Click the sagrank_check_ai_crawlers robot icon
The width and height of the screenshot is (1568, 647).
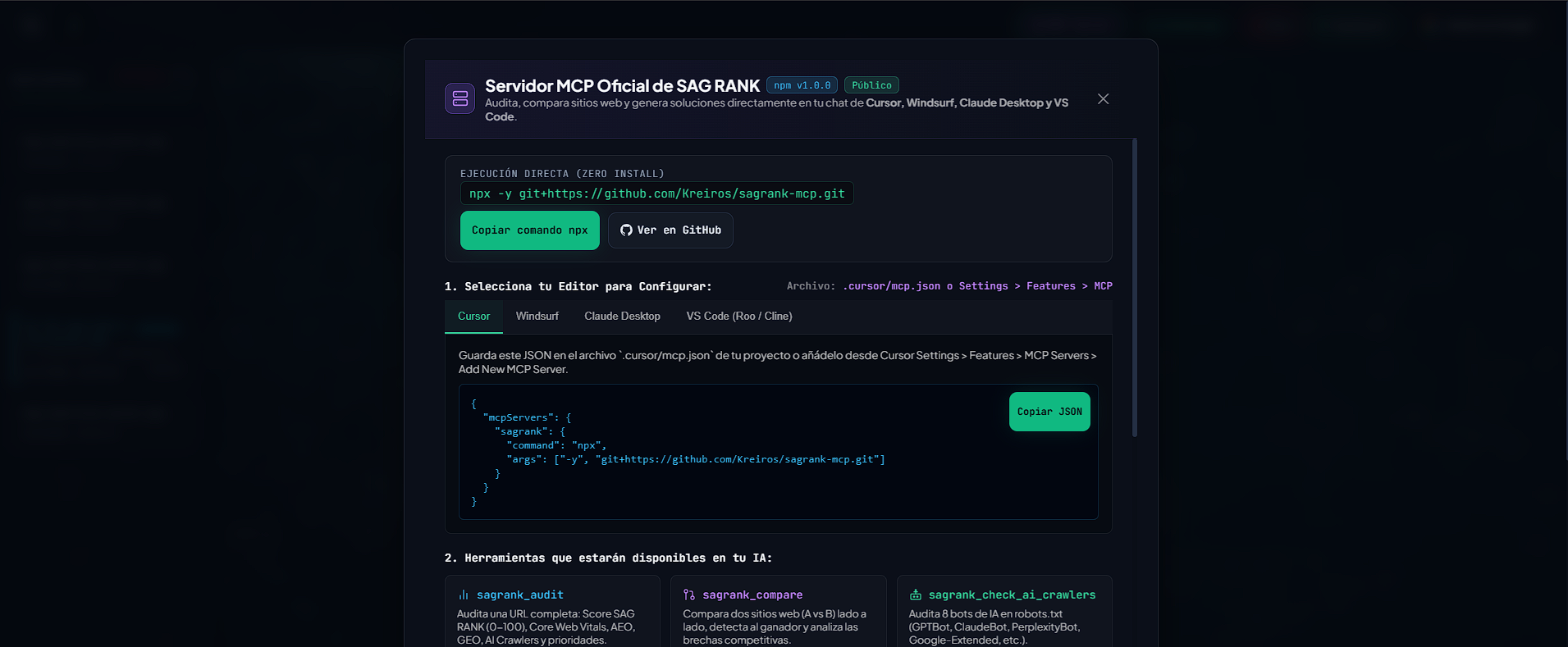(x=916, y=595)
